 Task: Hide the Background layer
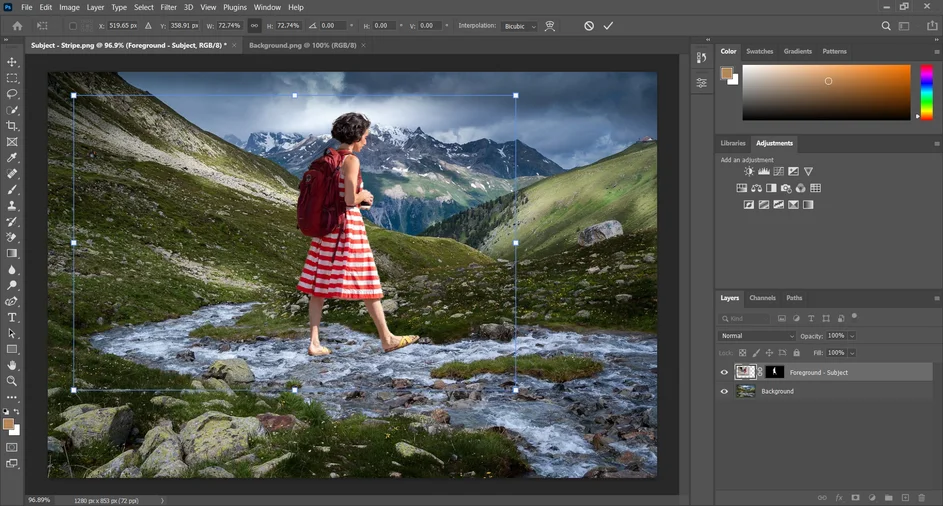[724, 391]
